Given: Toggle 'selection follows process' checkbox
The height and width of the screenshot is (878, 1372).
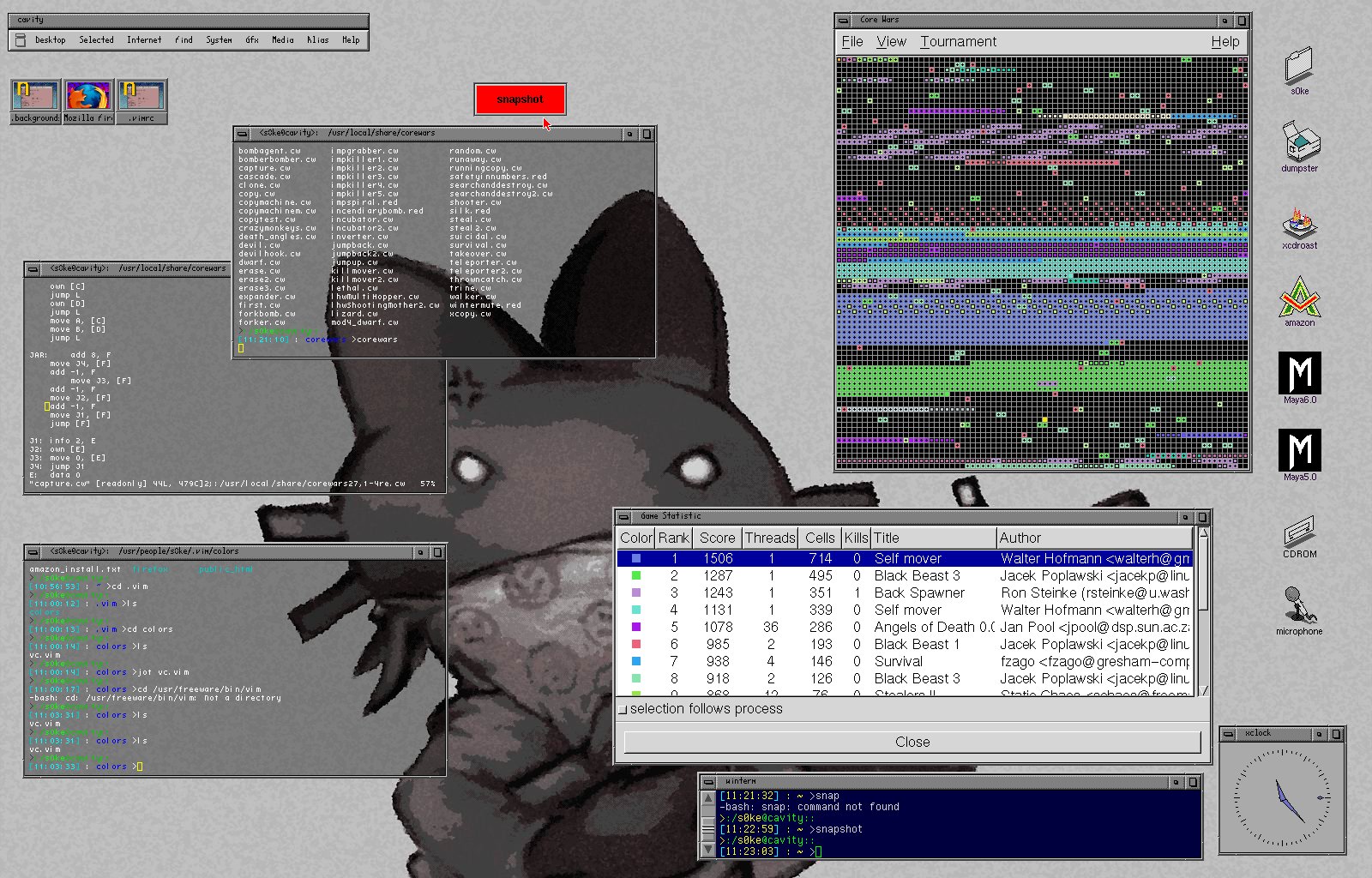Looking at the screenshot, I should coord(623,709).
